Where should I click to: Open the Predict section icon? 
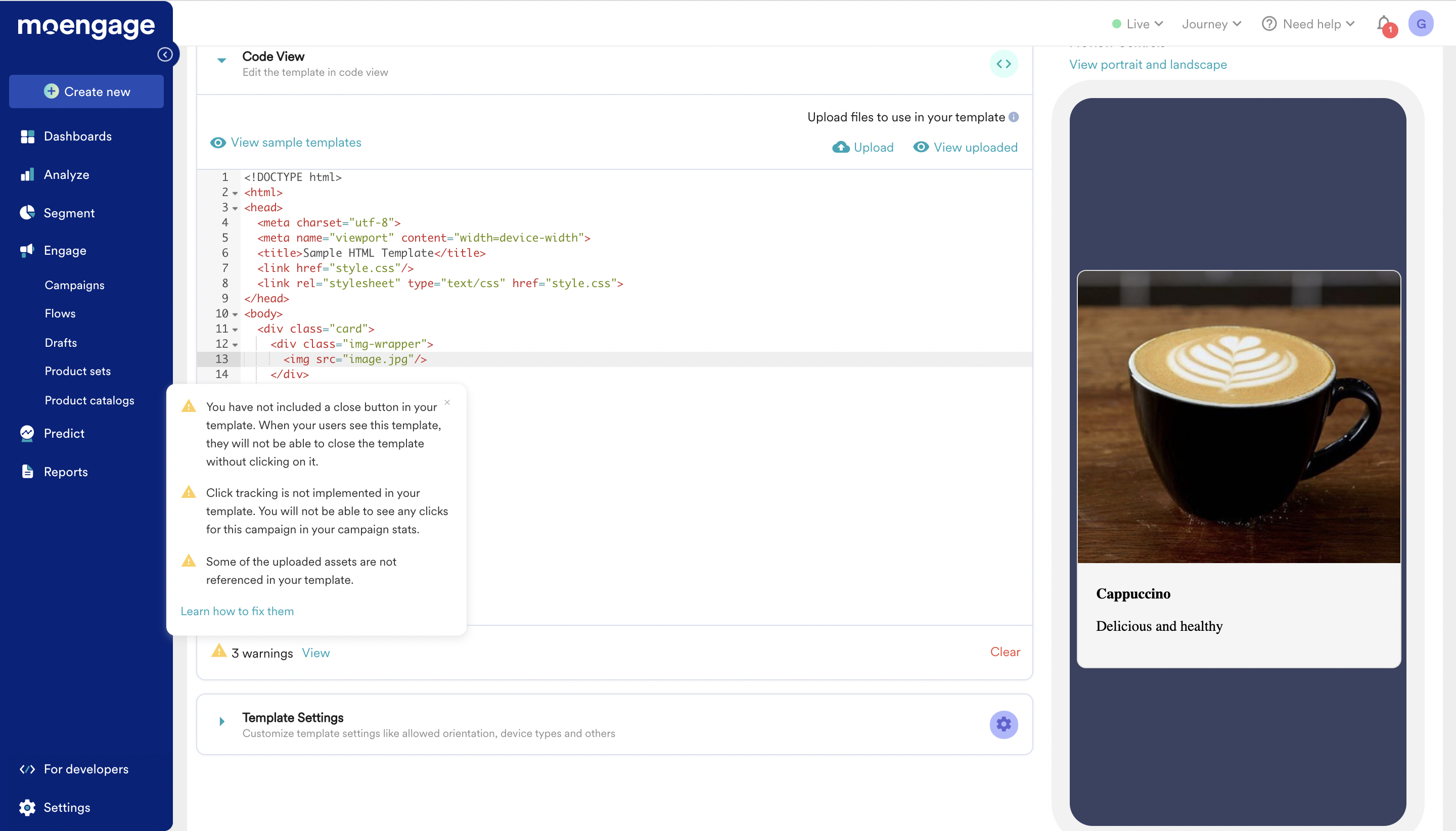(x=27, y=433)
